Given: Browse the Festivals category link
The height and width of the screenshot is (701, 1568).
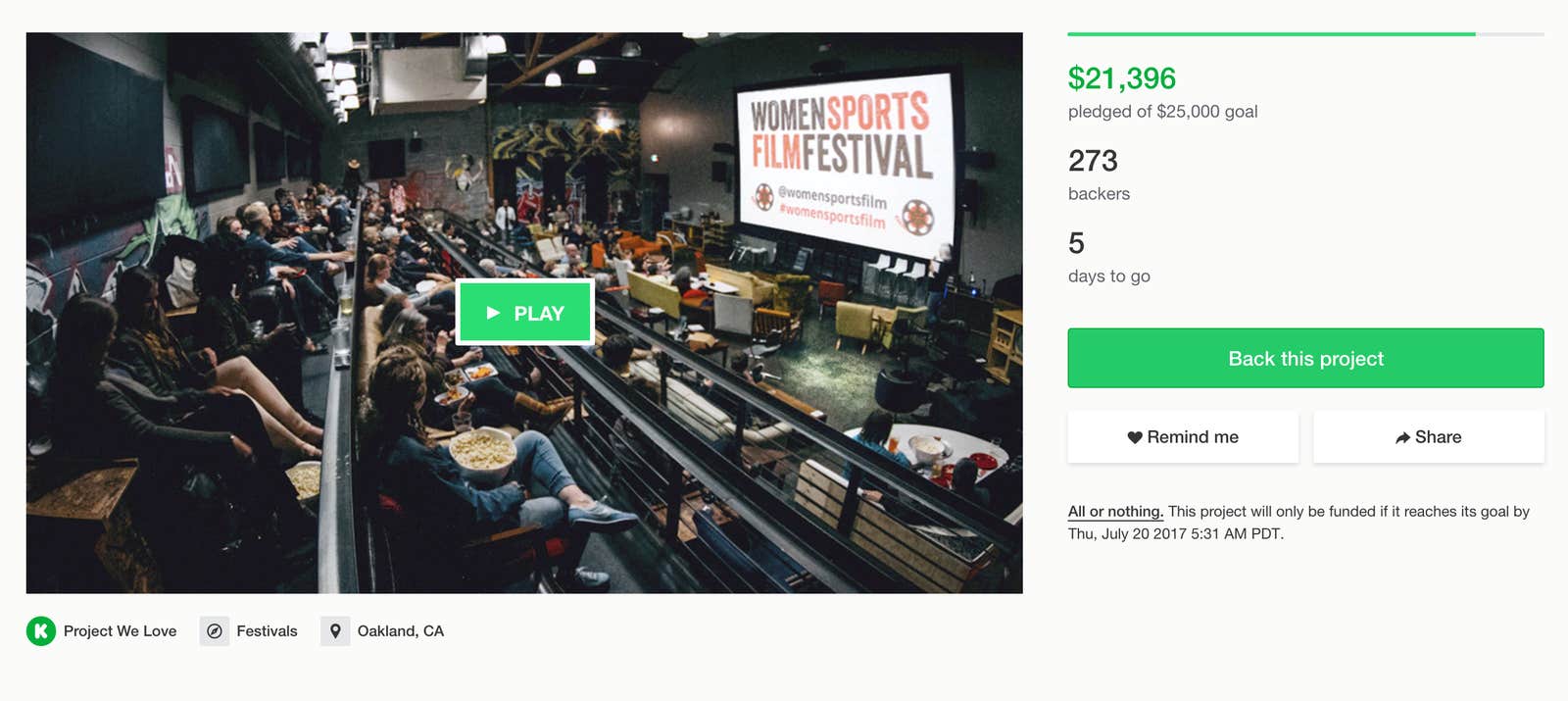Looking at the screenshot, I should [266, 630].
